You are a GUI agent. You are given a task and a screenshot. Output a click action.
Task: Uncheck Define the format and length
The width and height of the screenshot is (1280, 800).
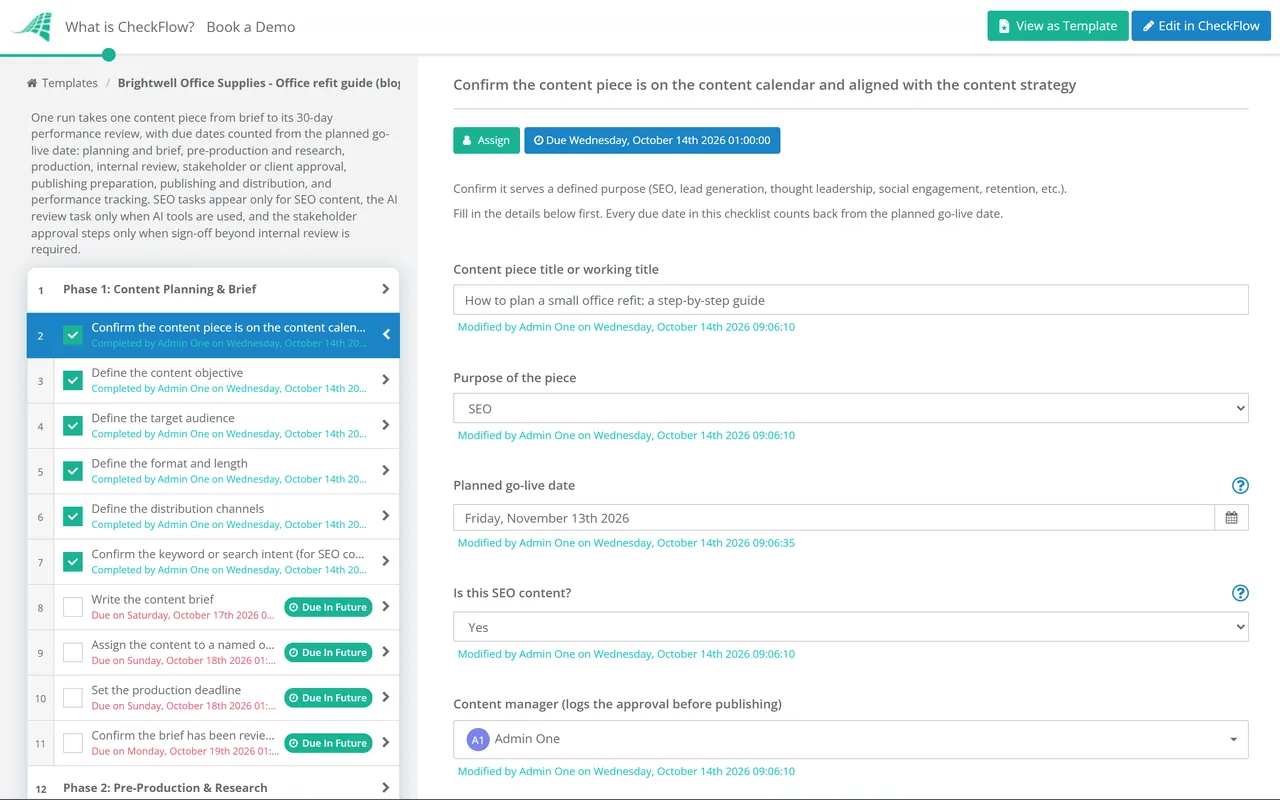(x=73, y=471)
